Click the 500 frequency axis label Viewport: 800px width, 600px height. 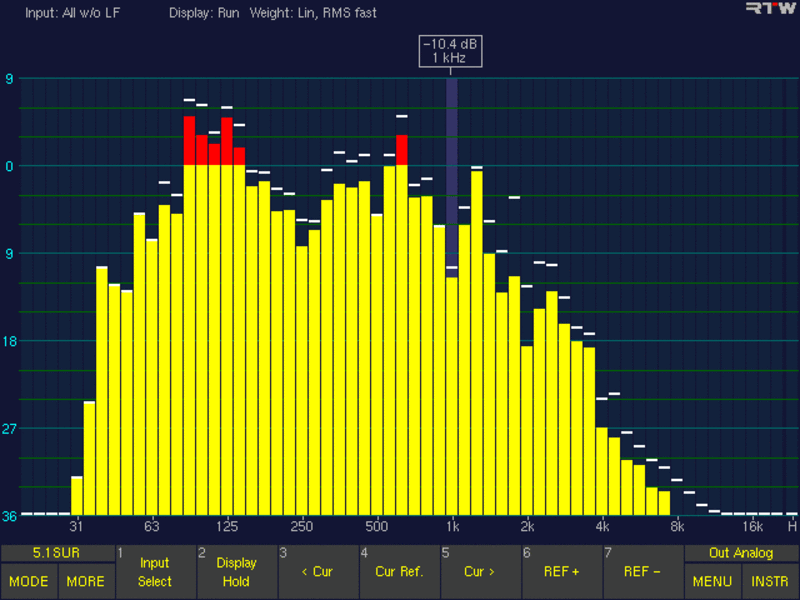[377, 527]
